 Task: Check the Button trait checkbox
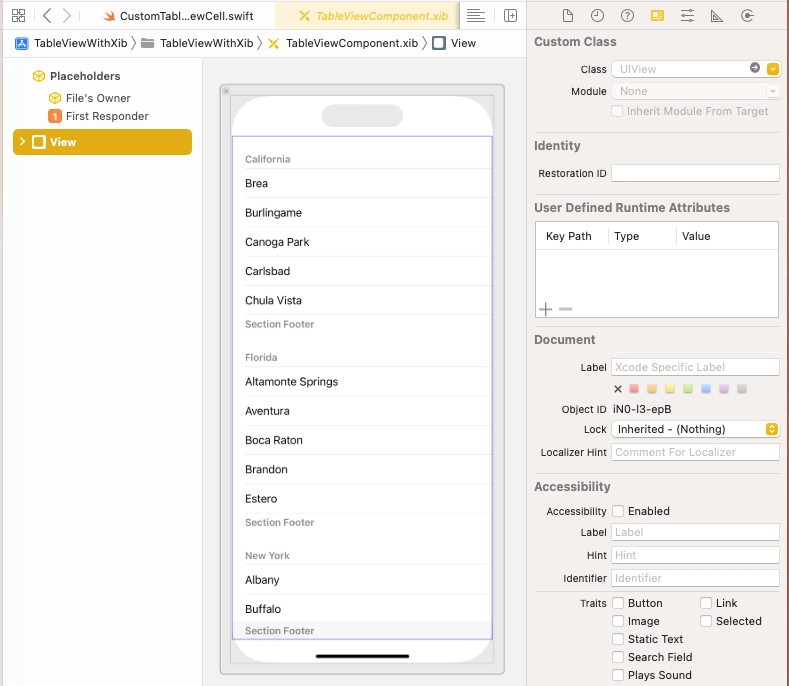618,603
